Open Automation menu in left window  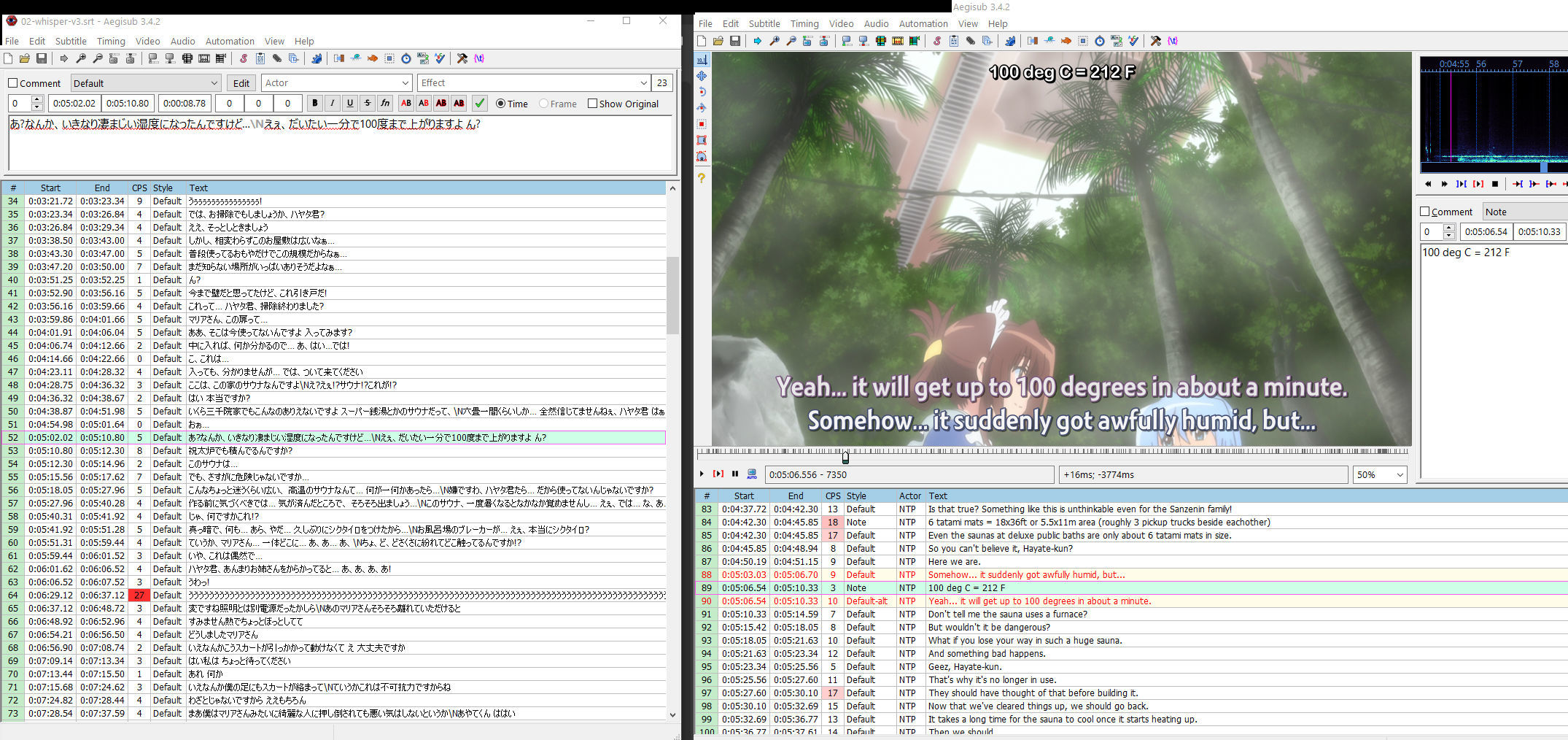[230, 41]
